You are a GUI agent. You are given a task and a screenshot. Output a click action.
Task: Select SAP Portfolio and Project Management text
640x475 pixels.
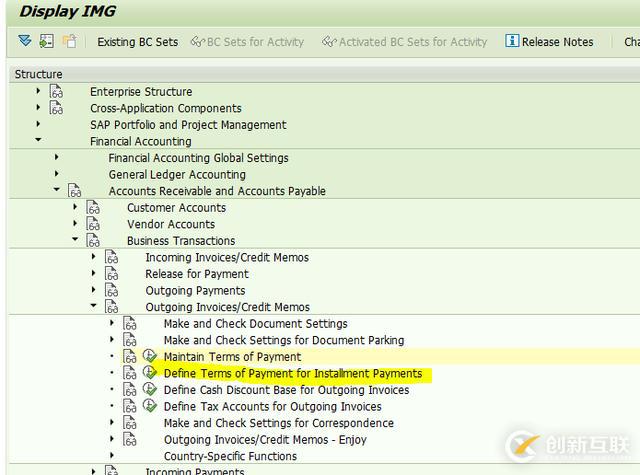pyautogui.click(x=188, y=124)
